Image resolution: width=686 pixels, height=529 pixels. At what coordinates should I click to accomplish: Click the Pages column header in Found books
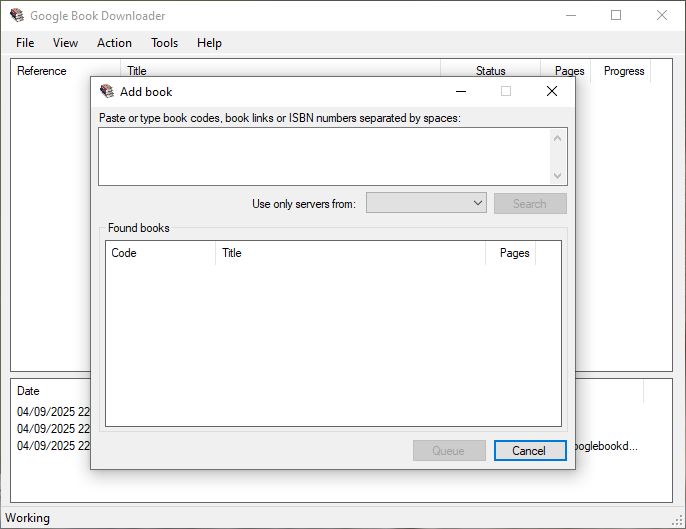coord(511,253)
